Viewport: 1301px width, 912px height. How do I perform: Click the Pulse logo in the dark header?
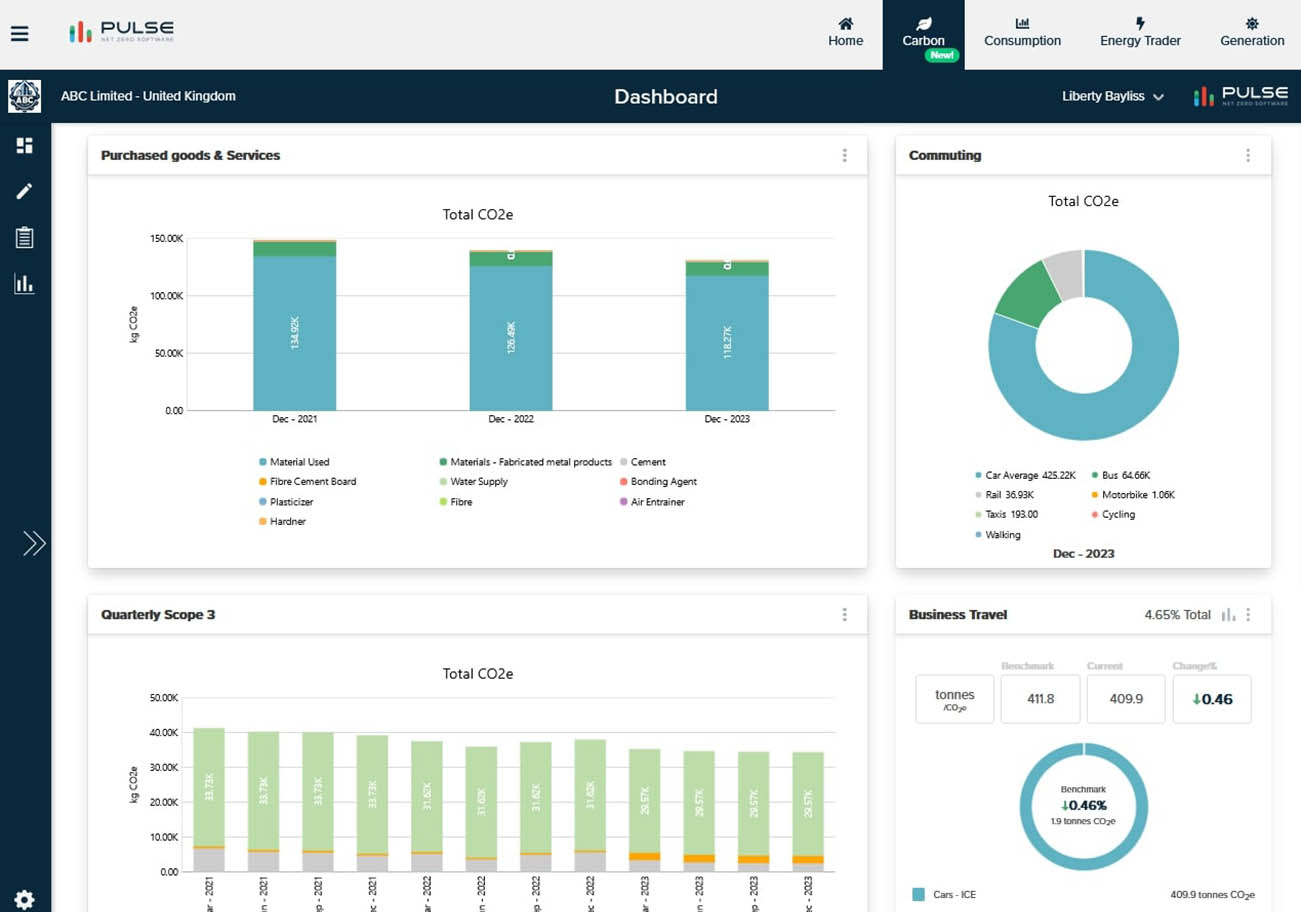click(1241, 96)
